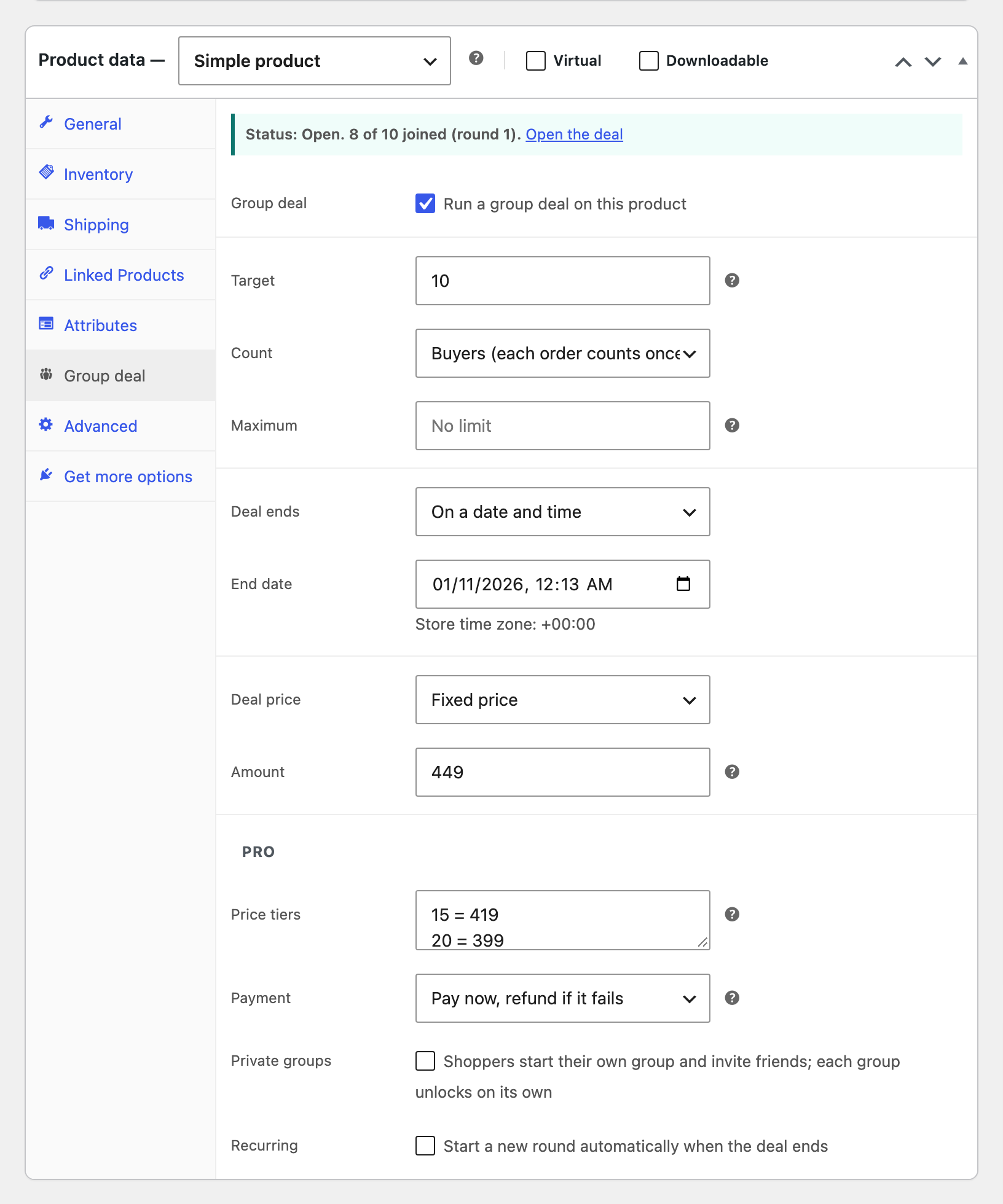Open the Advanced tab label
The image size is (1003, 1204).
(101, 426)
